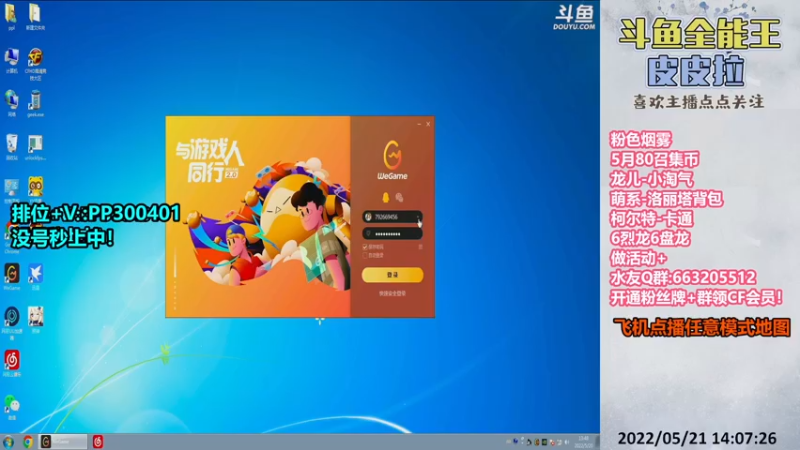
Task: Open the quick secure login link below login button
Action: tap(392, 294)
